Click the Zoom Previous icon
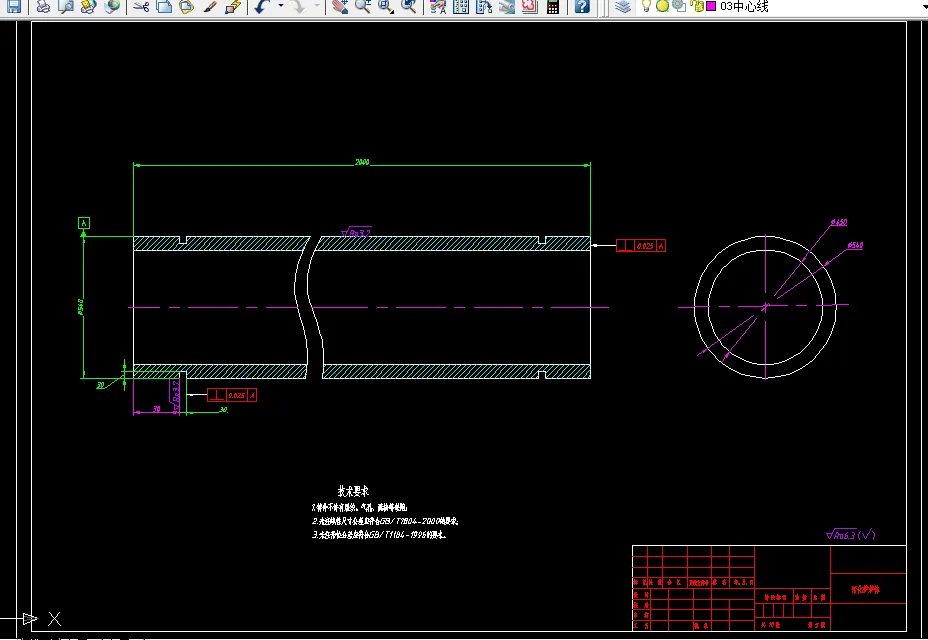The width and height of the screenshot is (928, 640). (409, 7)
